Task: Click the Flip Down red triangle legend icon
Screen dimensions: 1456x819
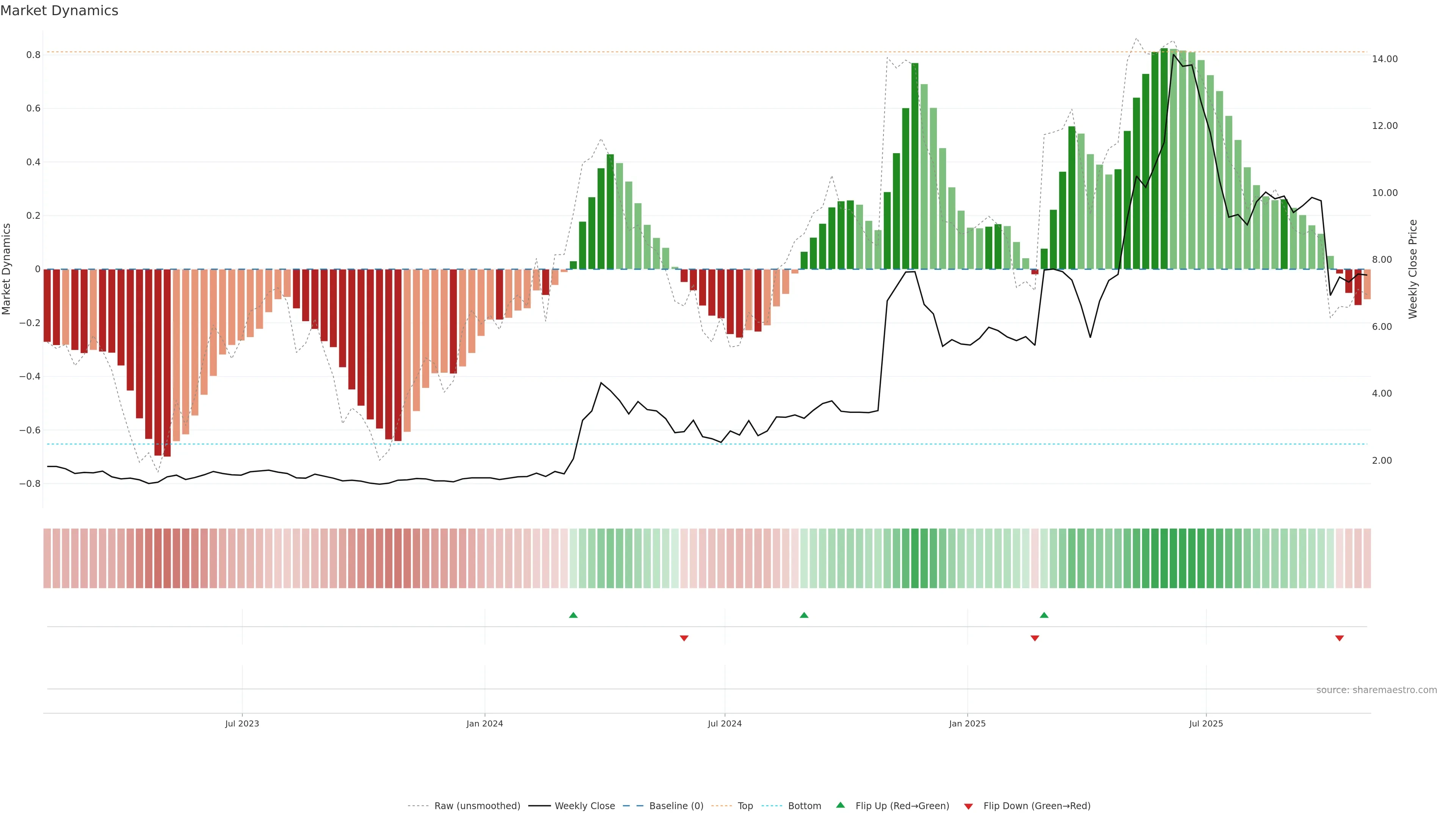Action: [x=968, y=806]
